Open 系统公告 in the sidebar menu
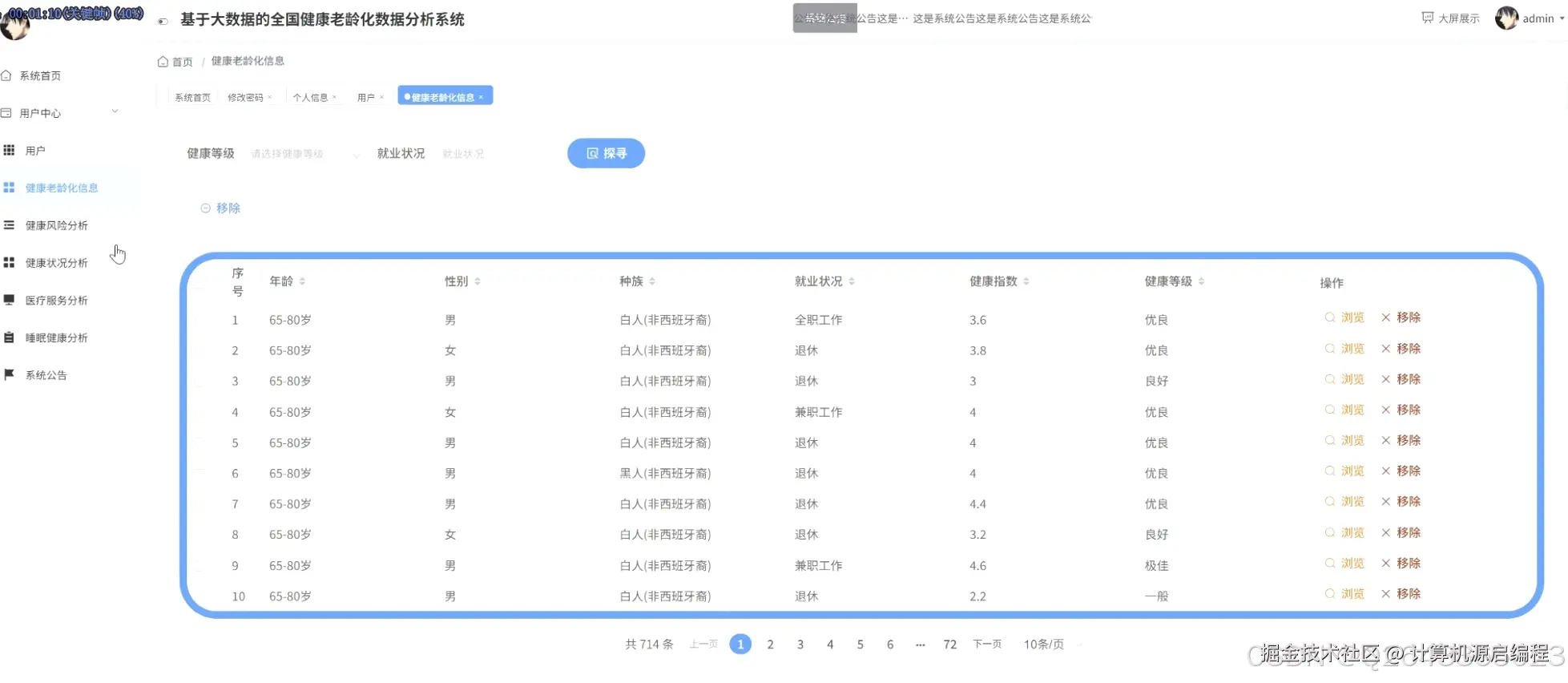Screen dimensions: 1568x683 click(46, 374)
